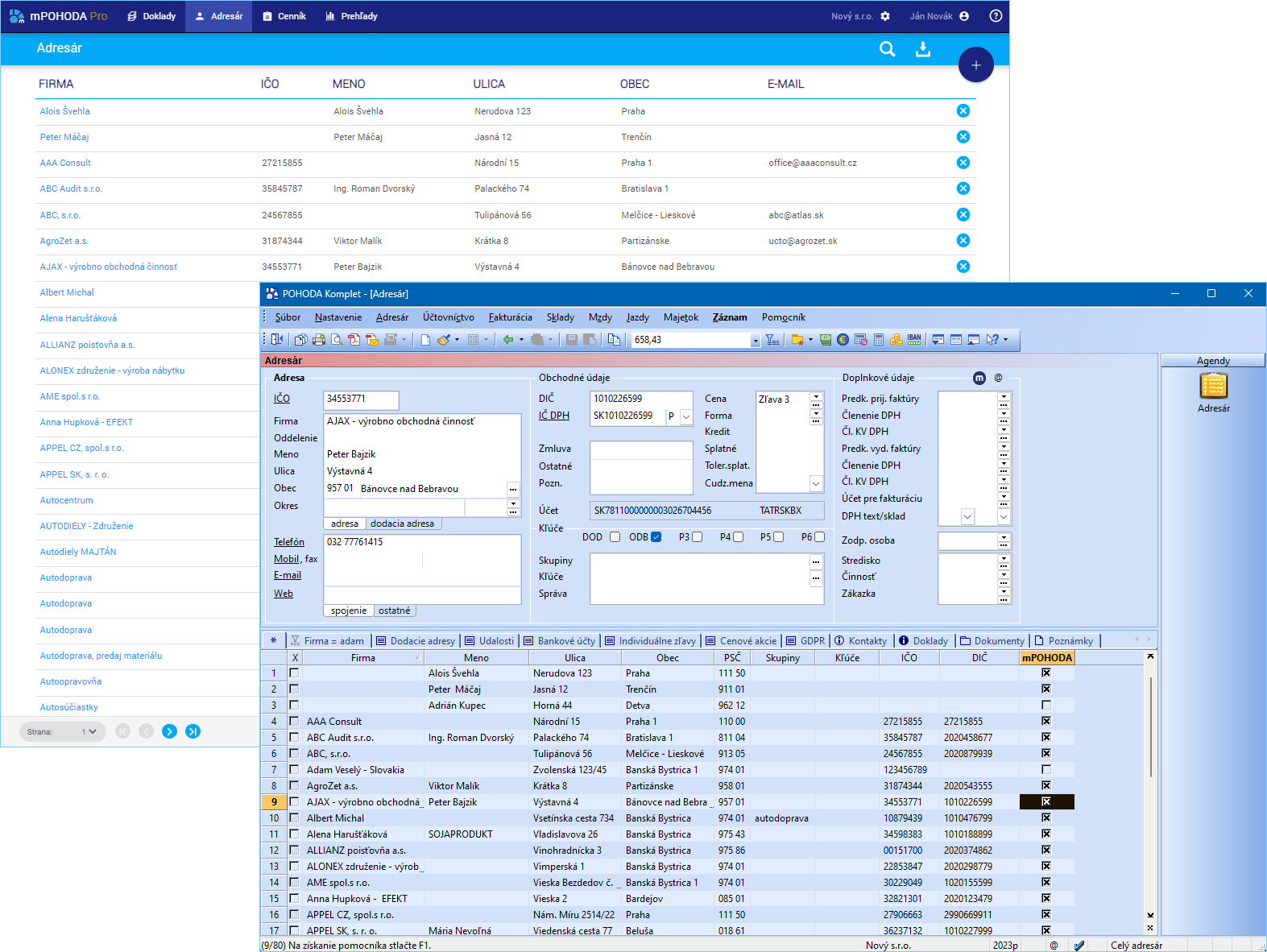Open the calculator icon in POHODA toolbar

point(878,340)
